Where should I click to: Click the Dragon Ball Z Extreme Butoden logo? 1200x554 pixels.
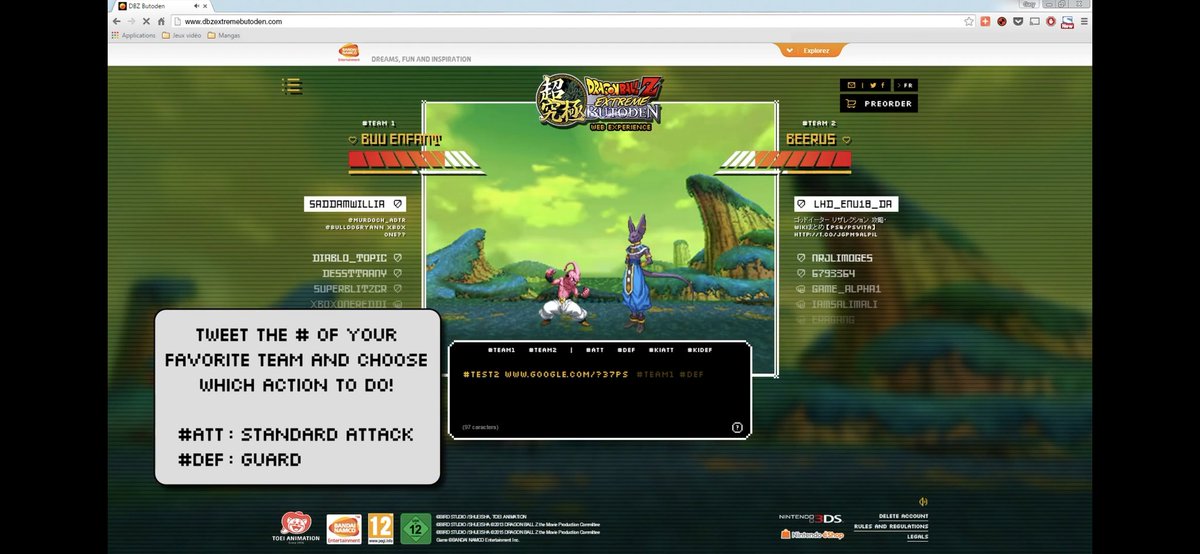pos(600,102)
